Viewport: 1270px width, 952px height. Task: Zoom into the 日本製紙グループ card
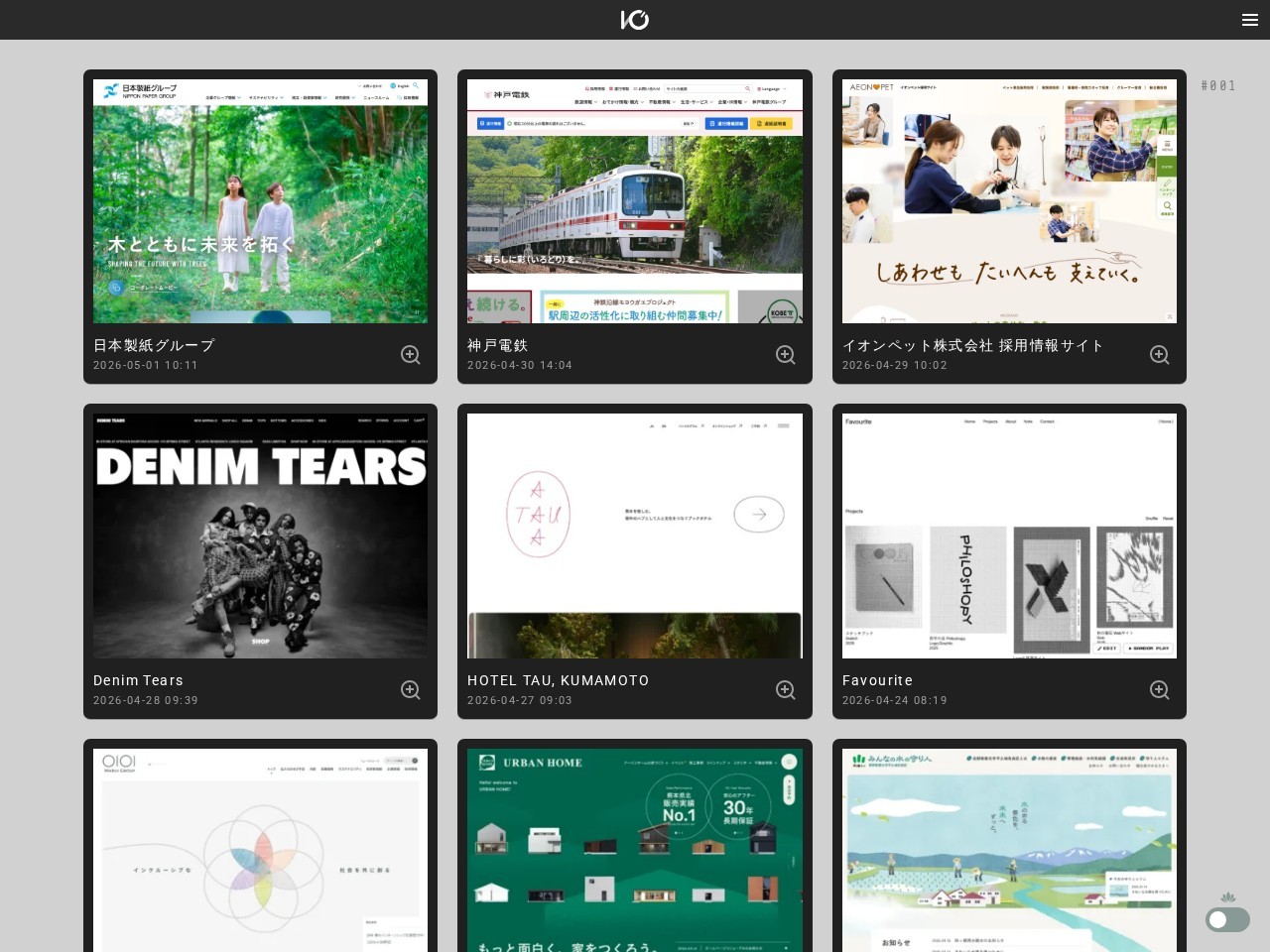411,355
